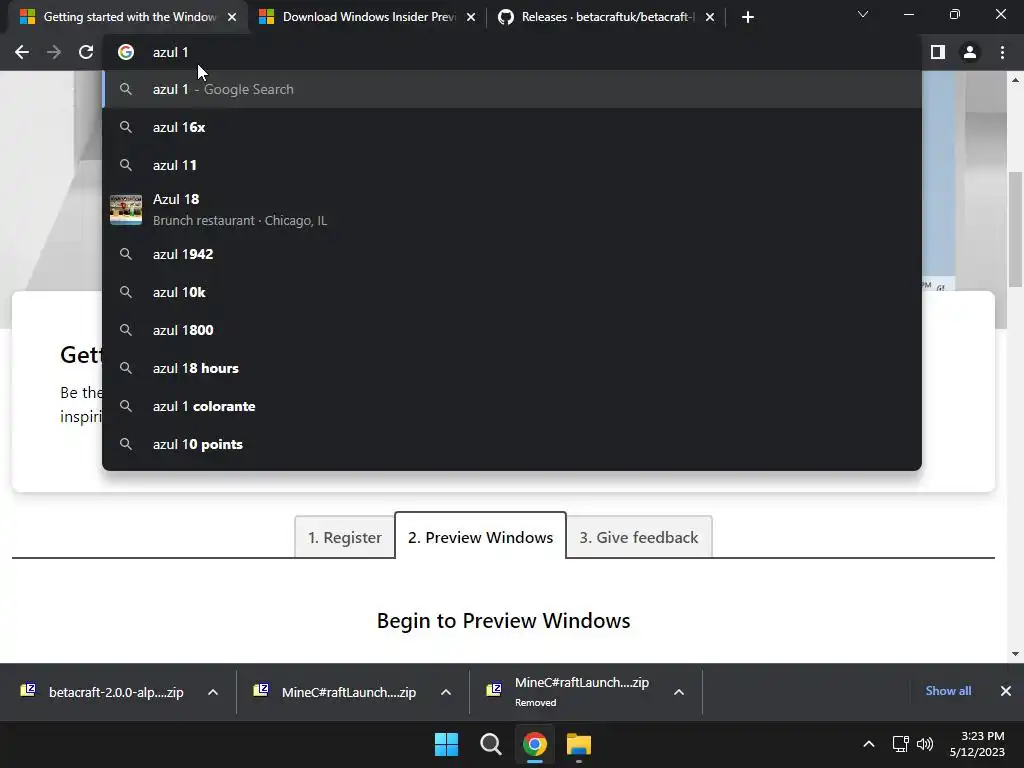Viewport: 1024px width, 768px height.
Task: Open Chrome's three-dot menu
Action: (x=1002, y=52)
